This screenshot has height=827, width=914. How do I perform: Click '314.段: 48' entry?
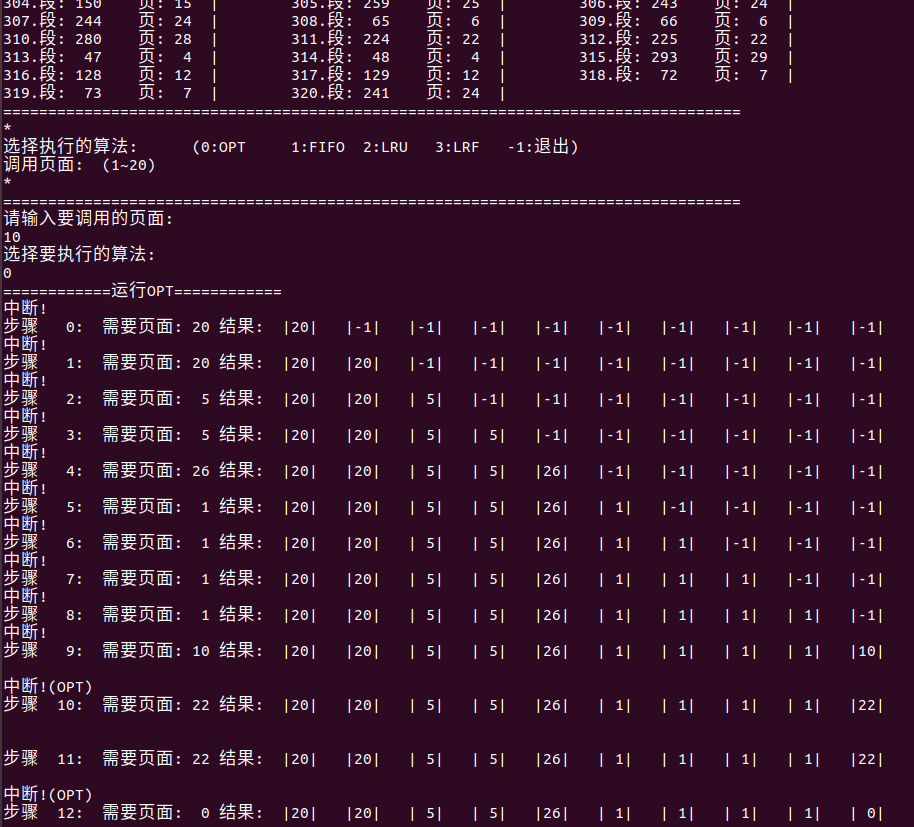[x=340, y=57]
